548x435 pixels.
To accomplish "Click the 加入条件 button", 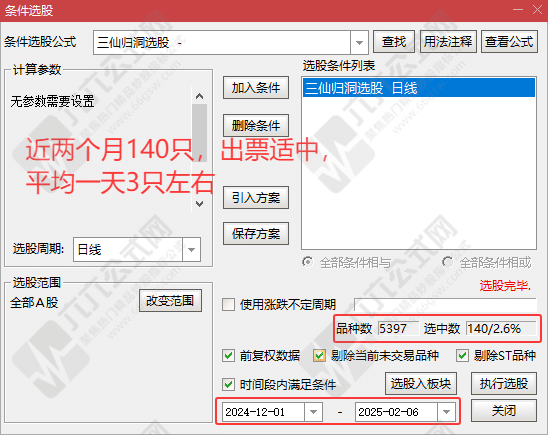I will point(256,88).
